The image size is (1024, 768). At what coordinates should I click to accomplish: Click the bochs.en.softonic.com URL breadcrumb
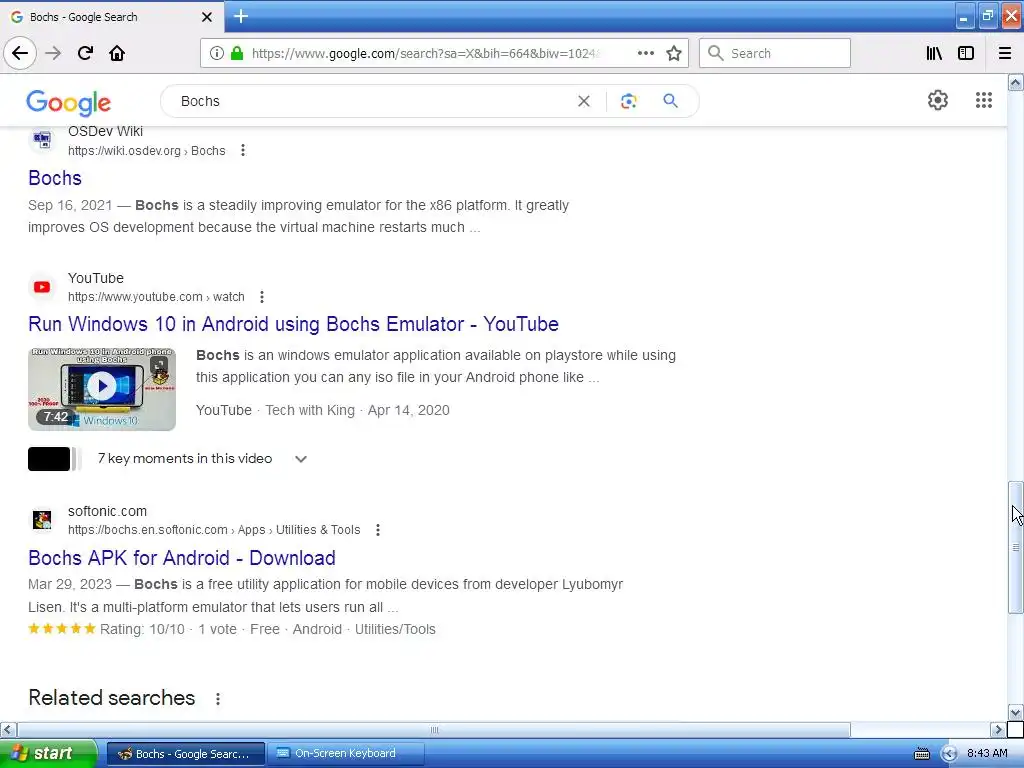[x=214, y=530]
